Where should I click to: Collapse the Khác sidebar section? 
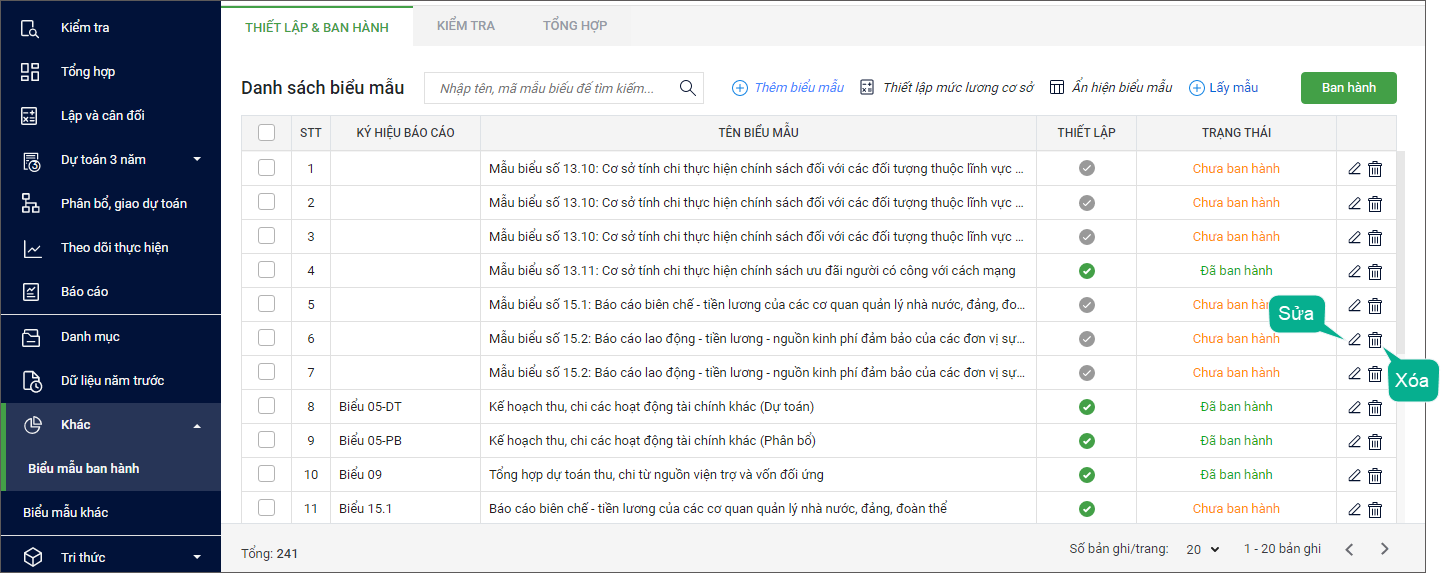pos(197,426)
